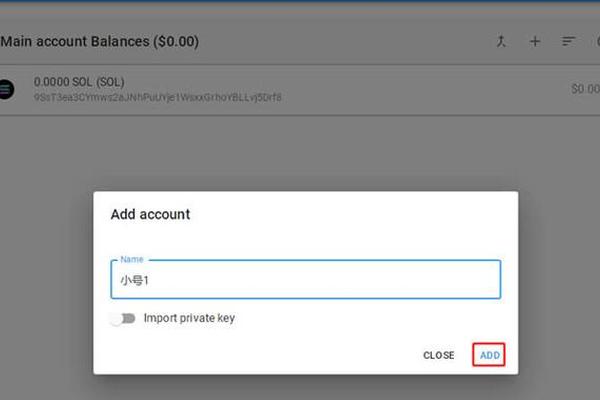The height and width of the screenshot is (400, 600).
Task: Click the Main account Balances heading
Action: pyautogui.click(x=99, y=41)
